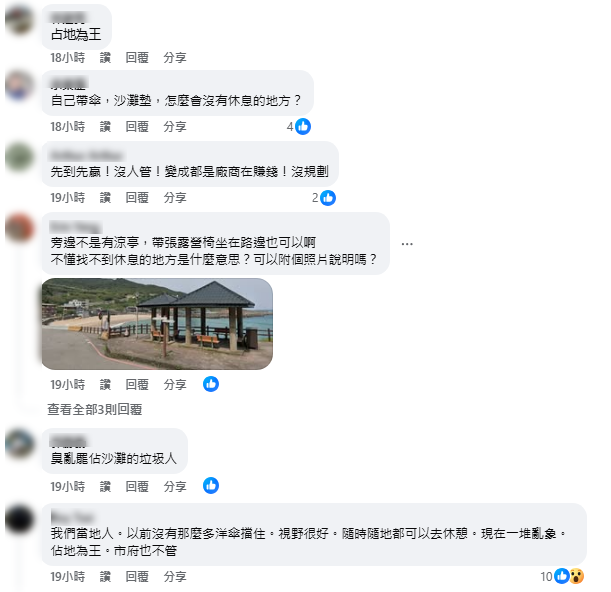Reply to 自己帶傘 comment via 回覆

(137, 127)
